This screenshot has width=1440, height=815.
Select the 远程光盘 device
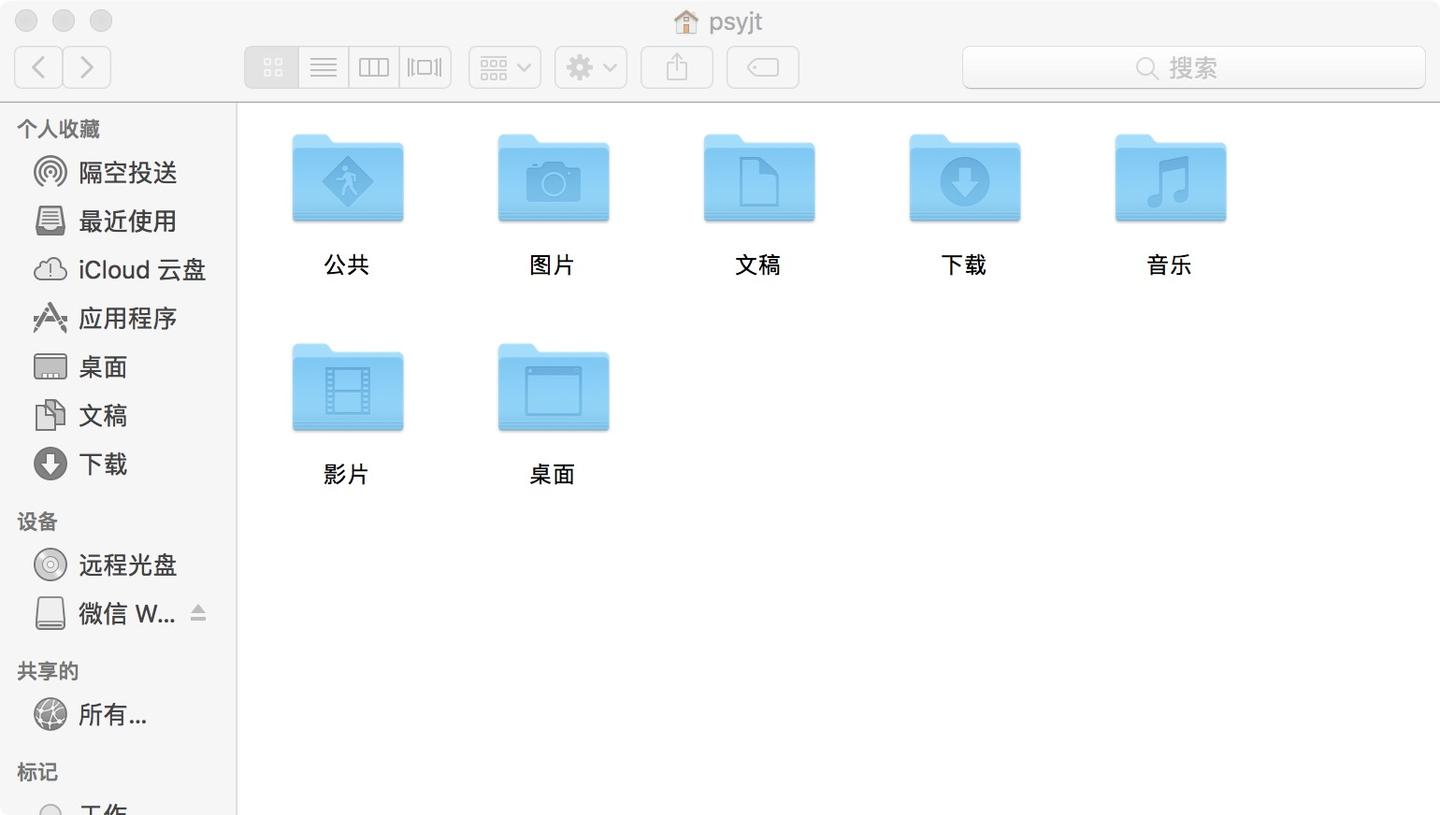click(x=127, y=565)
